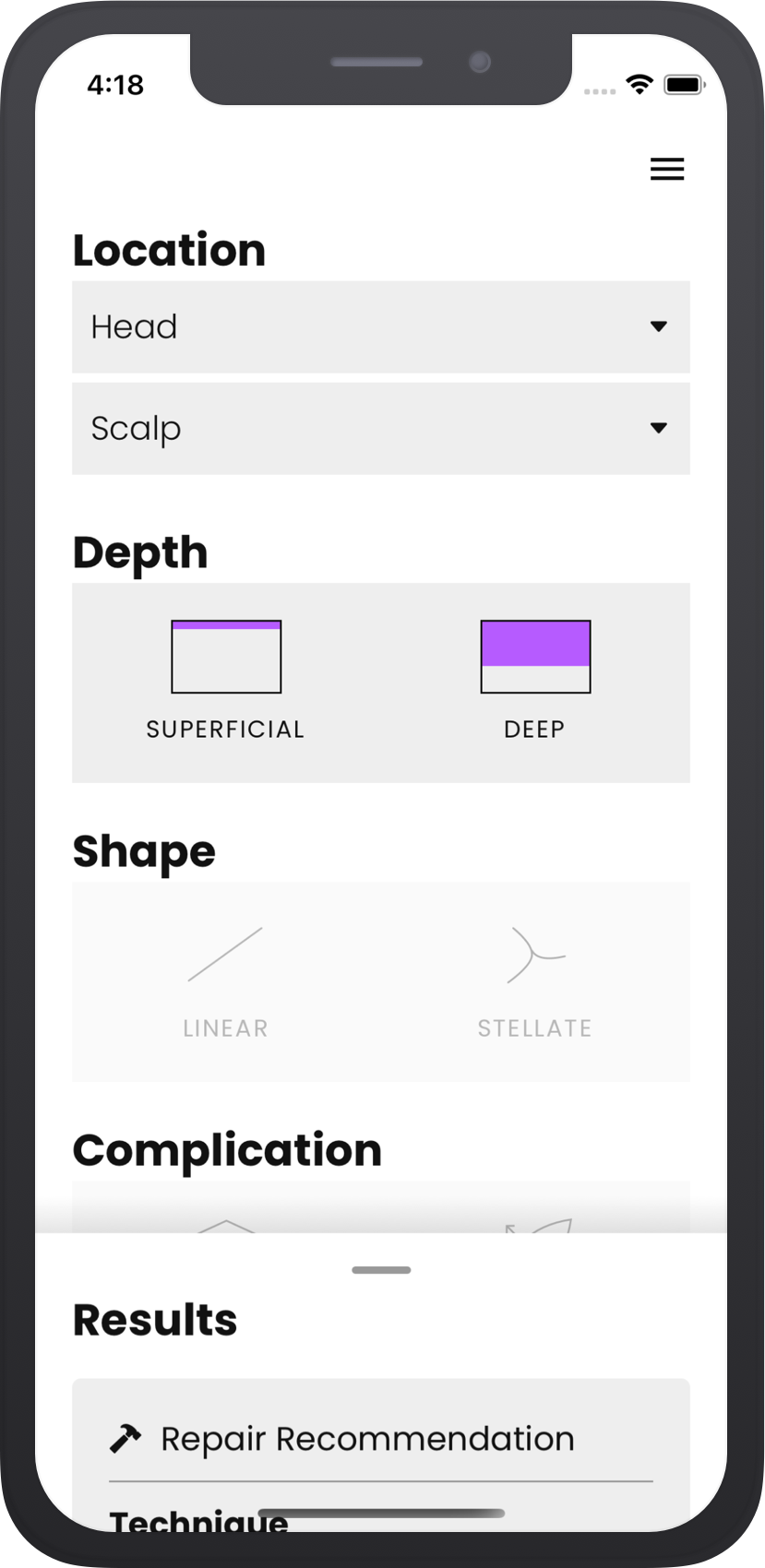Expand the Head dropdown arrow
This screenshot has height=1568, width=765.
pyautogui.click(x=658, y=327)
